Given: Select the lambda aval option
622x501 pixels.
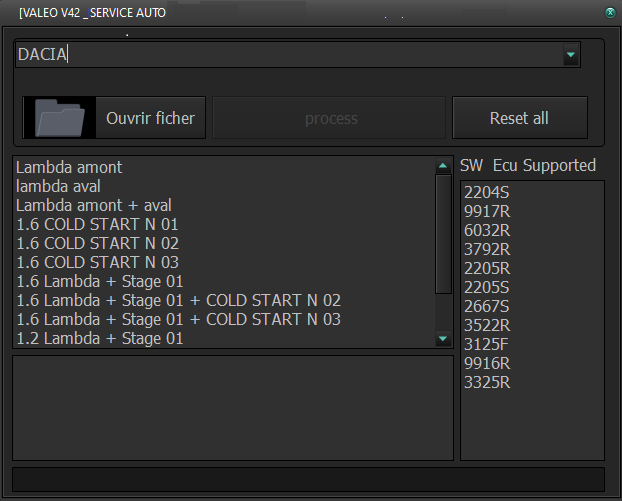Looking at the screenshot, I should 58,186.
